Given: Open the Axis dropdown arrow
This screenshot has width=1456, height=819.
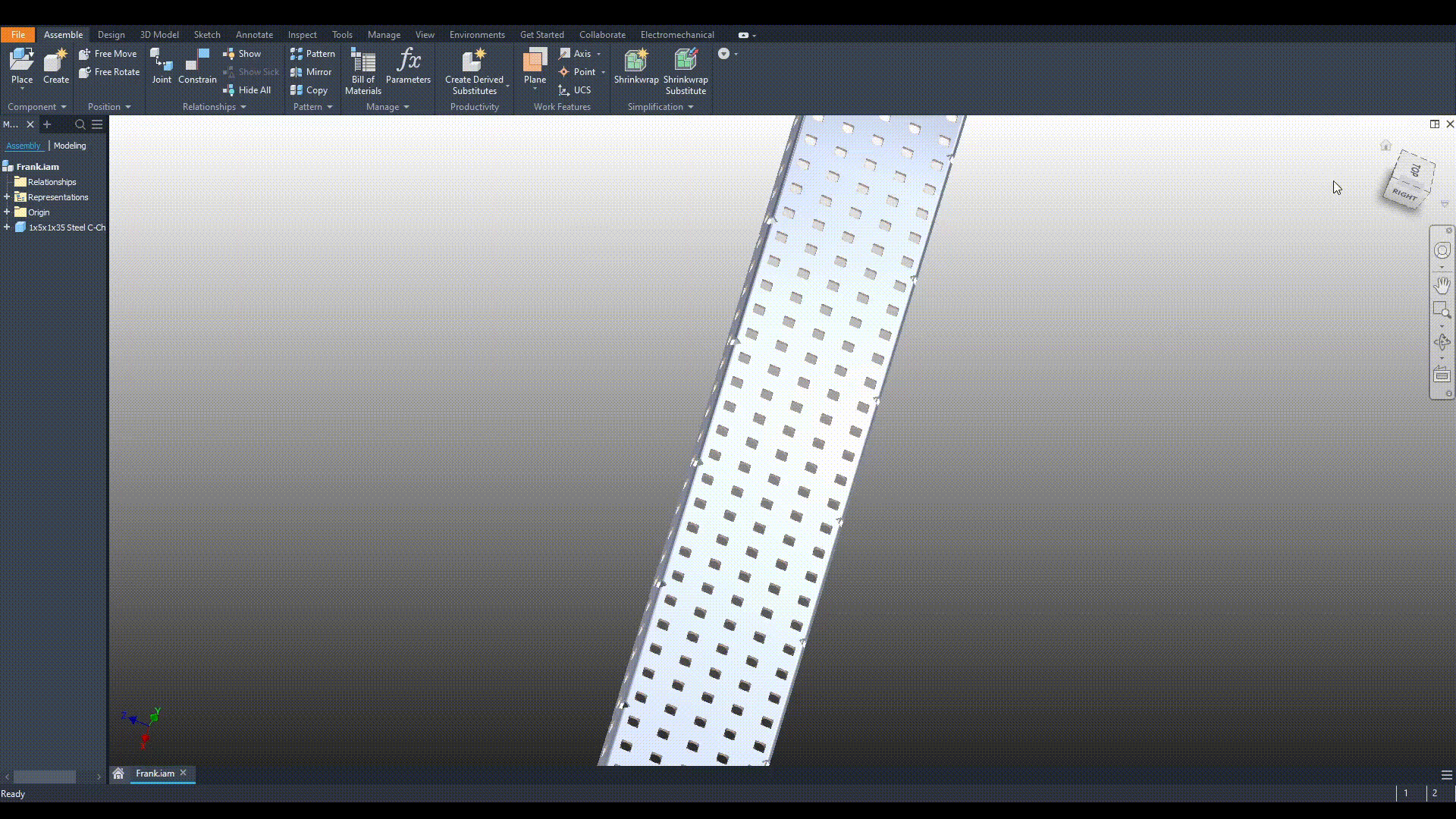Looking at the screenshot, I should 598,54.
